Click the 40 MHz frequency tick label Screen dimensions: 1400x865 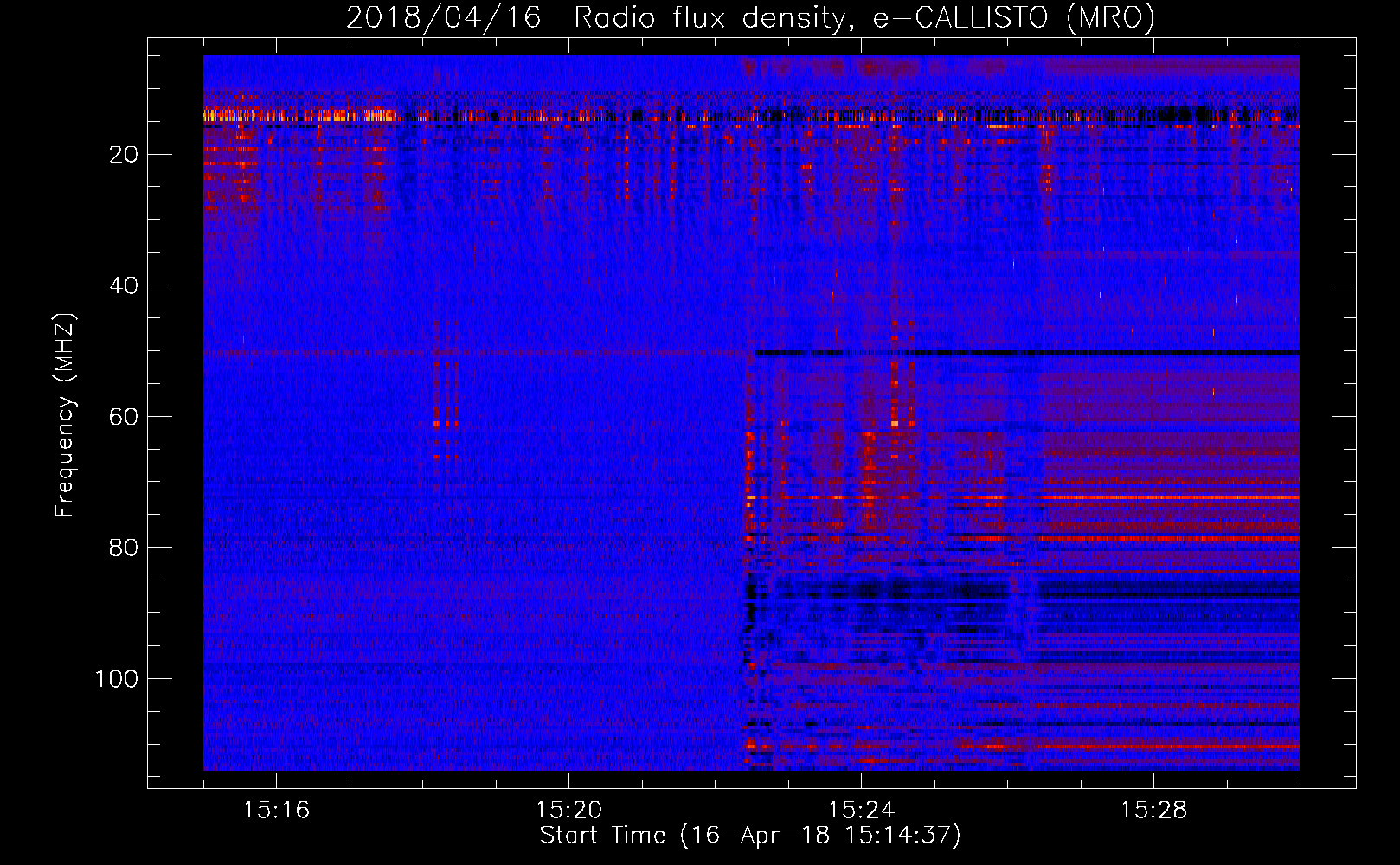[x=124, y=285]
